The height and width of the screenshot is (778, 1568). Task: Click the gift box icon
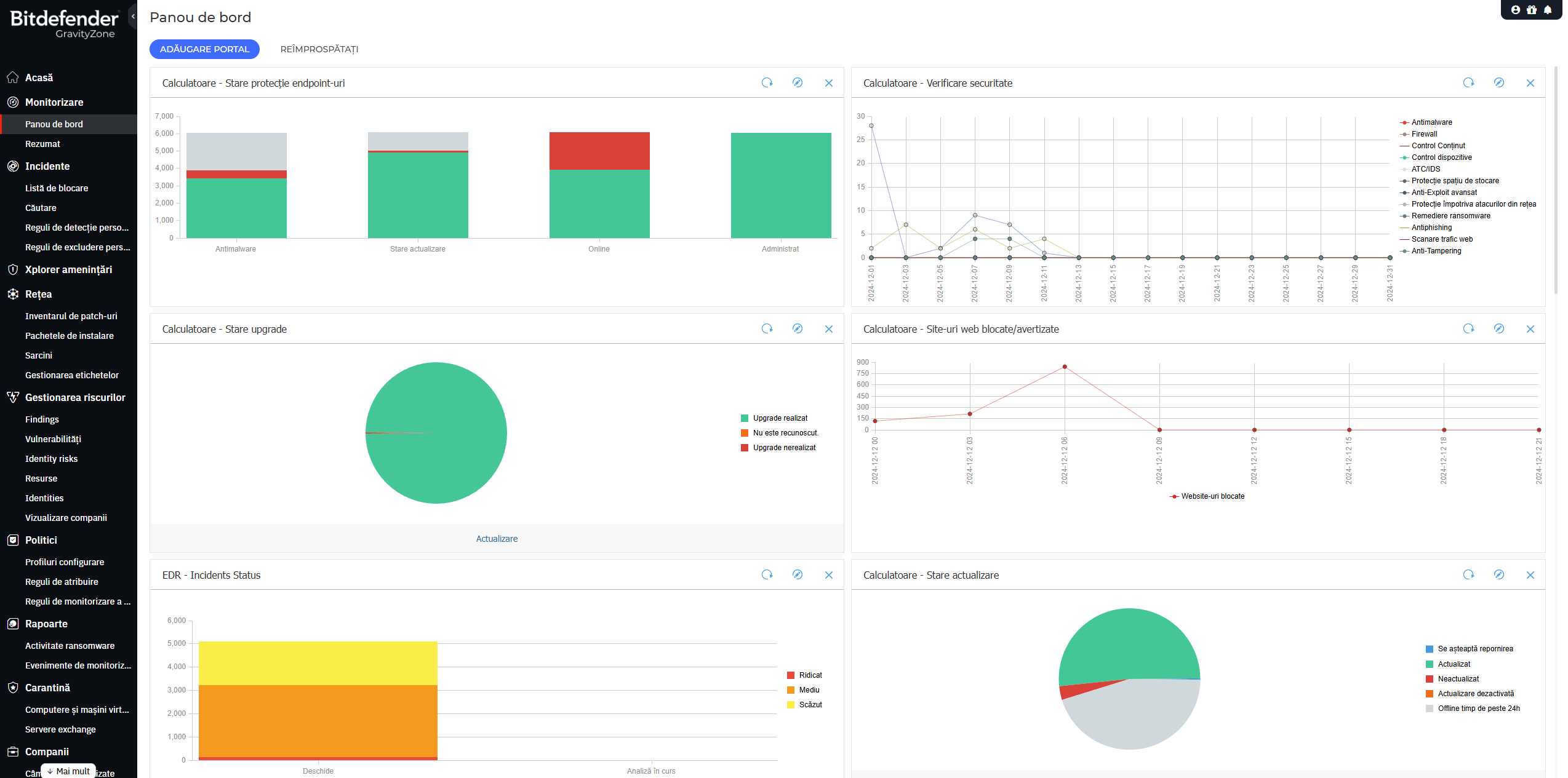(x=1532, y=10)
